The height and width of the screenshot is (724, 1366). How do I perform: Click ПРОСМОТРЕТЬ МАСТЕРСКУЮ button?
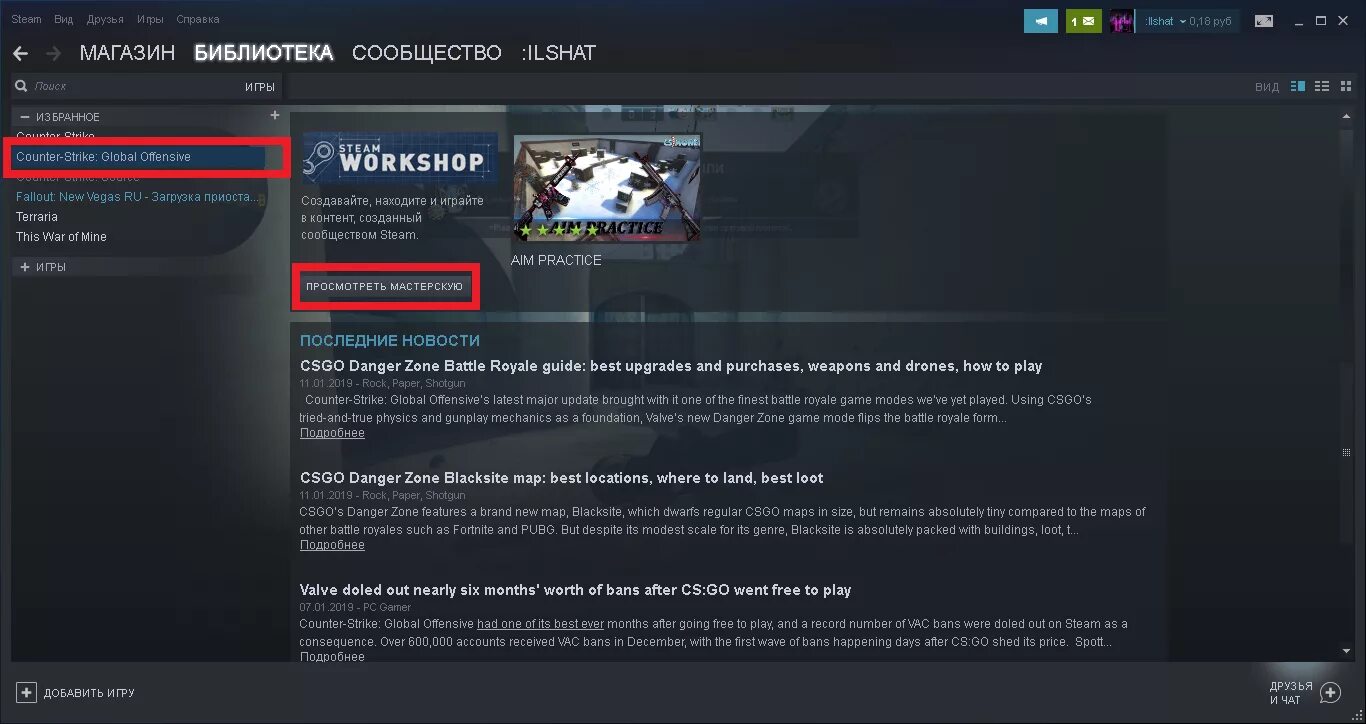[385, 286]
